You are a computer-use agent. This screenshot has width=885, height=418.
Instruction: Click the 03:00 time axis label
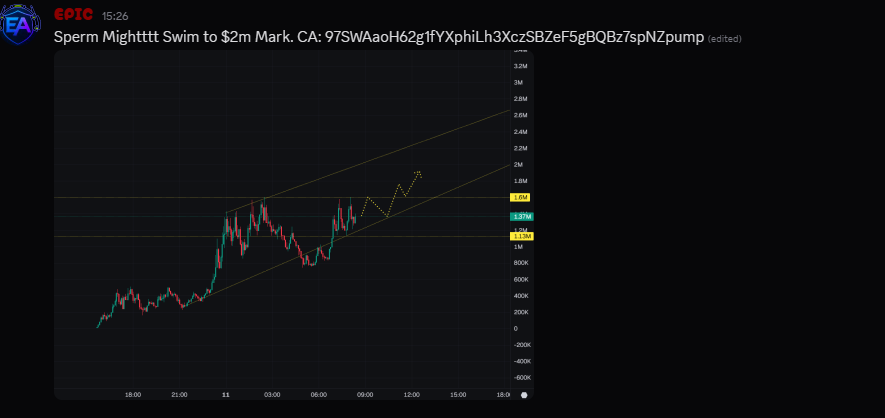click(272, 395)
